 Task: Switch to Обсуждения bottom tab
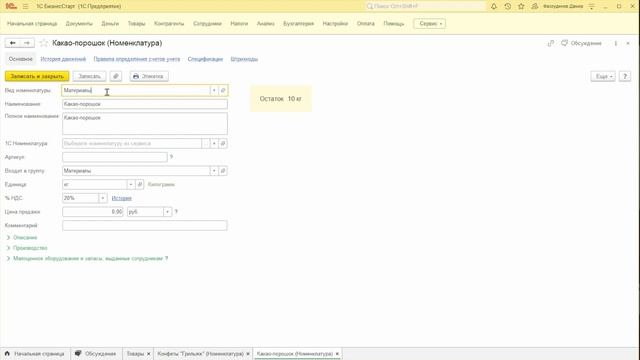(x=96, y=354)
